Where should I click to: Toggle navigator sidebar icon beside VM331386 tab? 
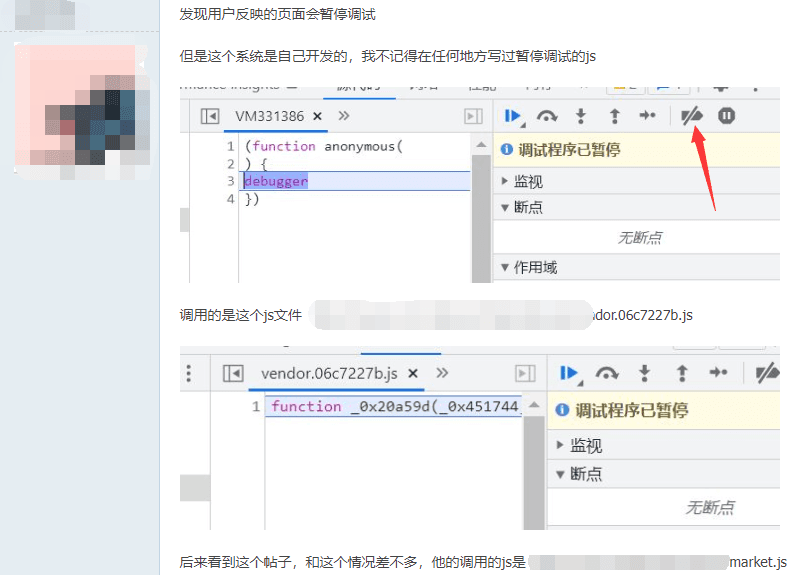tap(210, 116)
